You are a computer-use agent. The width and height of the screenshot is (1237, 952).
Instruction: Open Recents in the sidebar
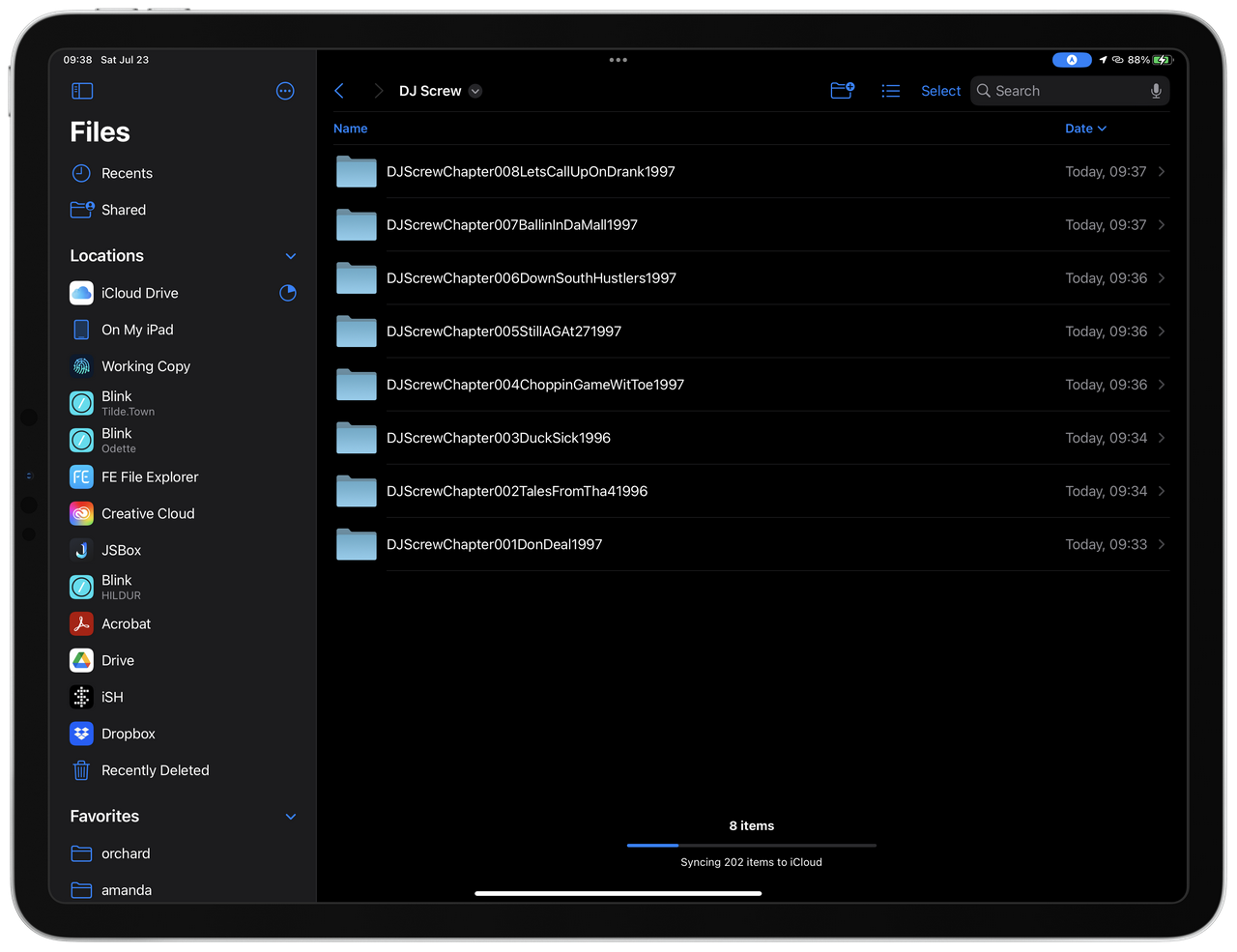click(x=184, y=173)
